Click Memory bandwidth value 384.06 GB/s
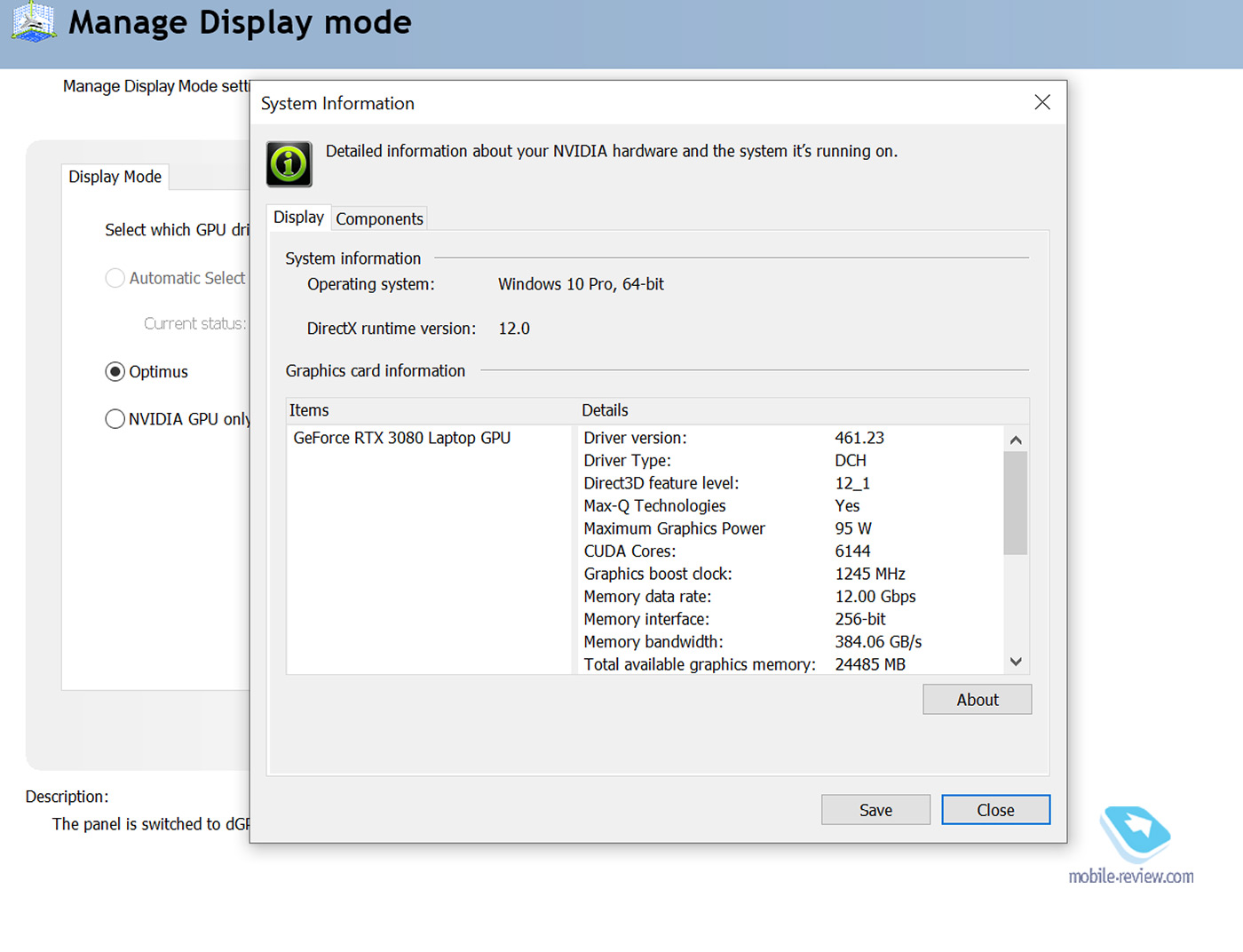Screen dimensions: 1243x952 878,642
